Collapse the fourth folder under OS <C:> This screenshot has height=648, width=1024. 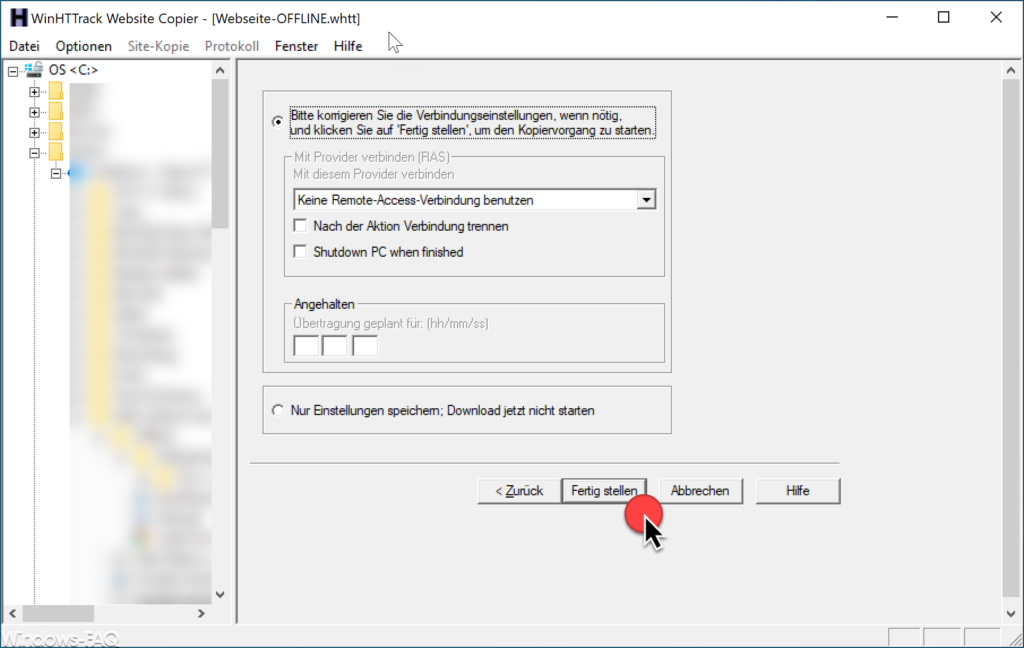pyautogui.click(x=35, y=153)
